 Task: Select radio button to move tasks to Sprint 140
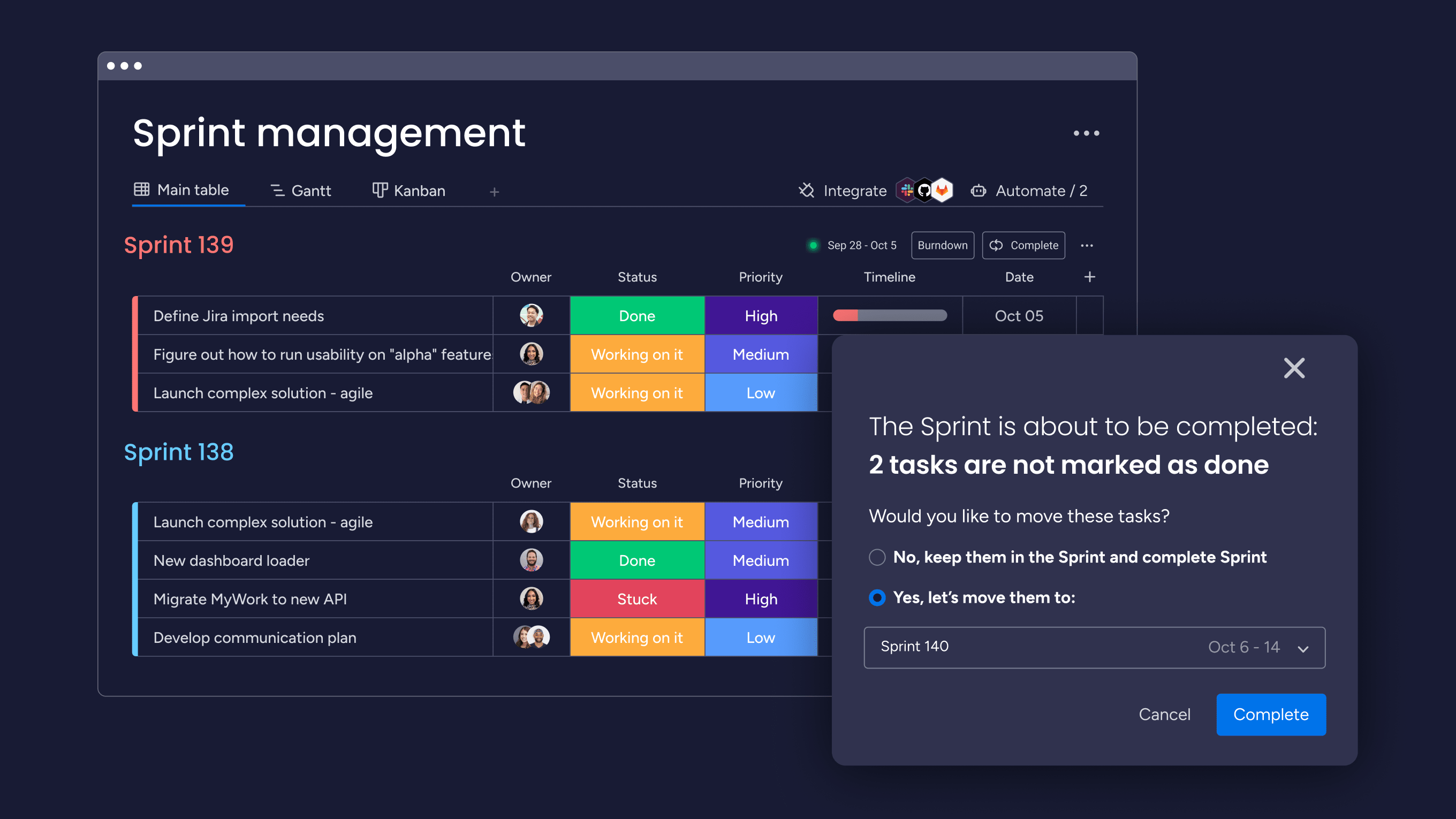[x=875, y=597]
